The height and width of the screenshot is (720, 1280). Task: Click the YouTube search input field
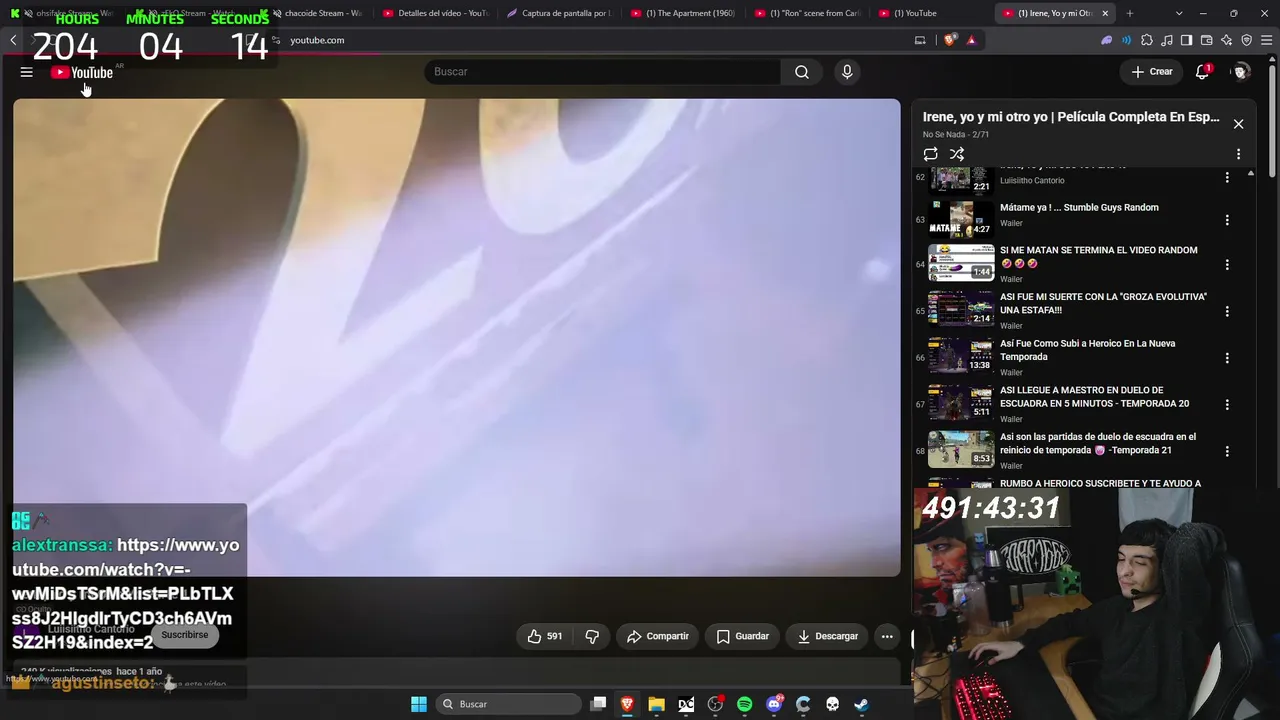603,72
